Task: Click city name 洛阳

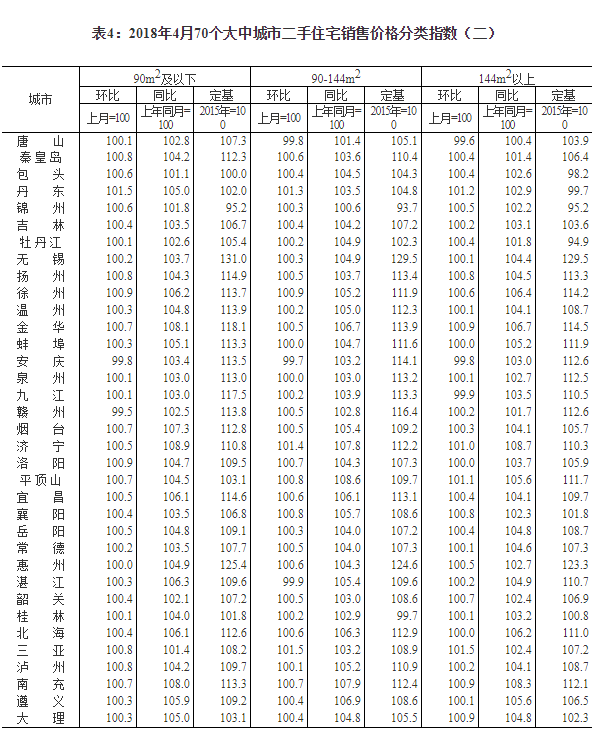Action: 40,463
